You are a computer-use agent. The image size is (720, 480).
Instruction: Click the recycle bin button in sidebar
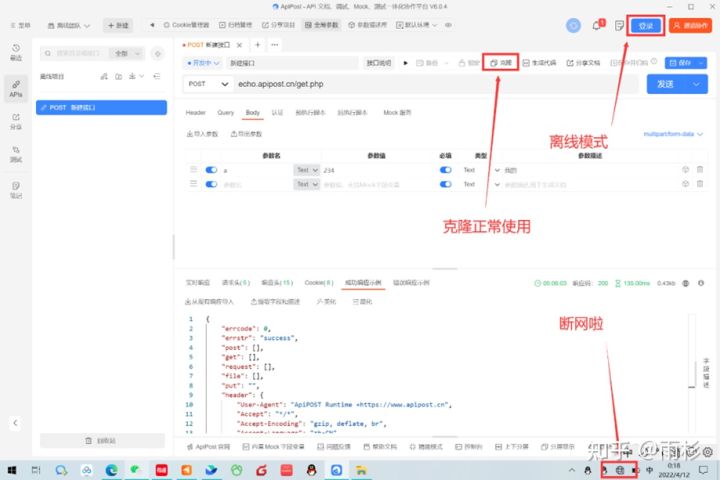click(x=102, y=440)
